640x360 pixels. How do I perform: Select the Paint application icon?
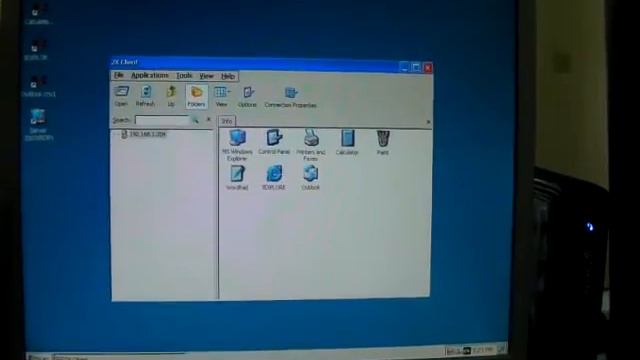coord(382,142)
